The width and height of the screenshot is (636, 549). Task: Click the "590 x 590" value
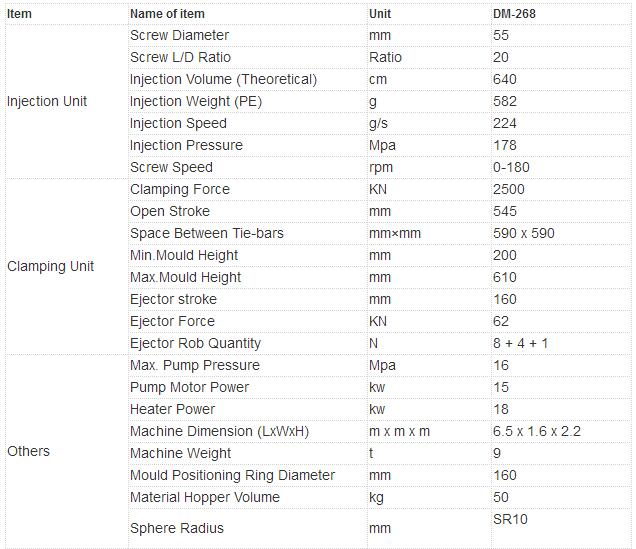pos(524,233)
